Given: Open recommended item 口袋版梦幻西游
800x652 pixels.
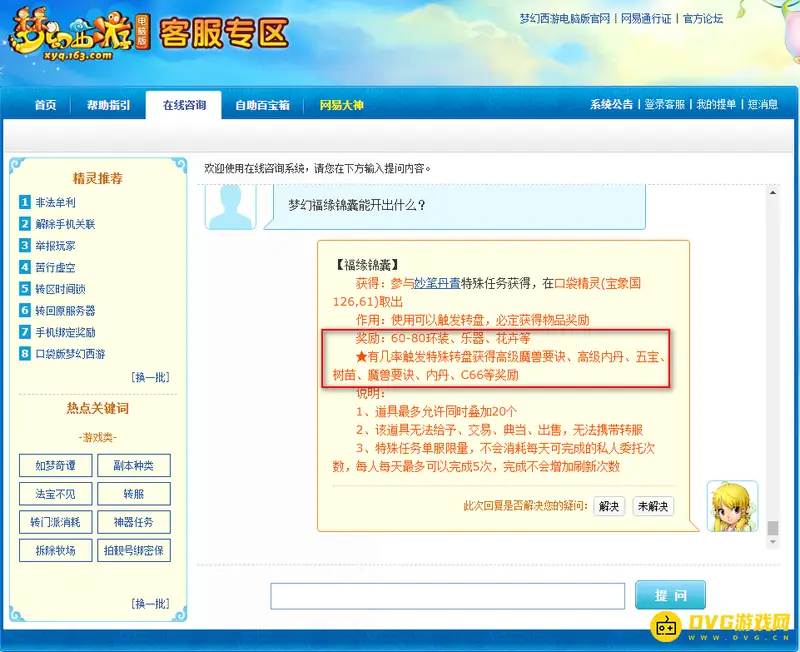Looking at the screenshot, I should [70, 354].
